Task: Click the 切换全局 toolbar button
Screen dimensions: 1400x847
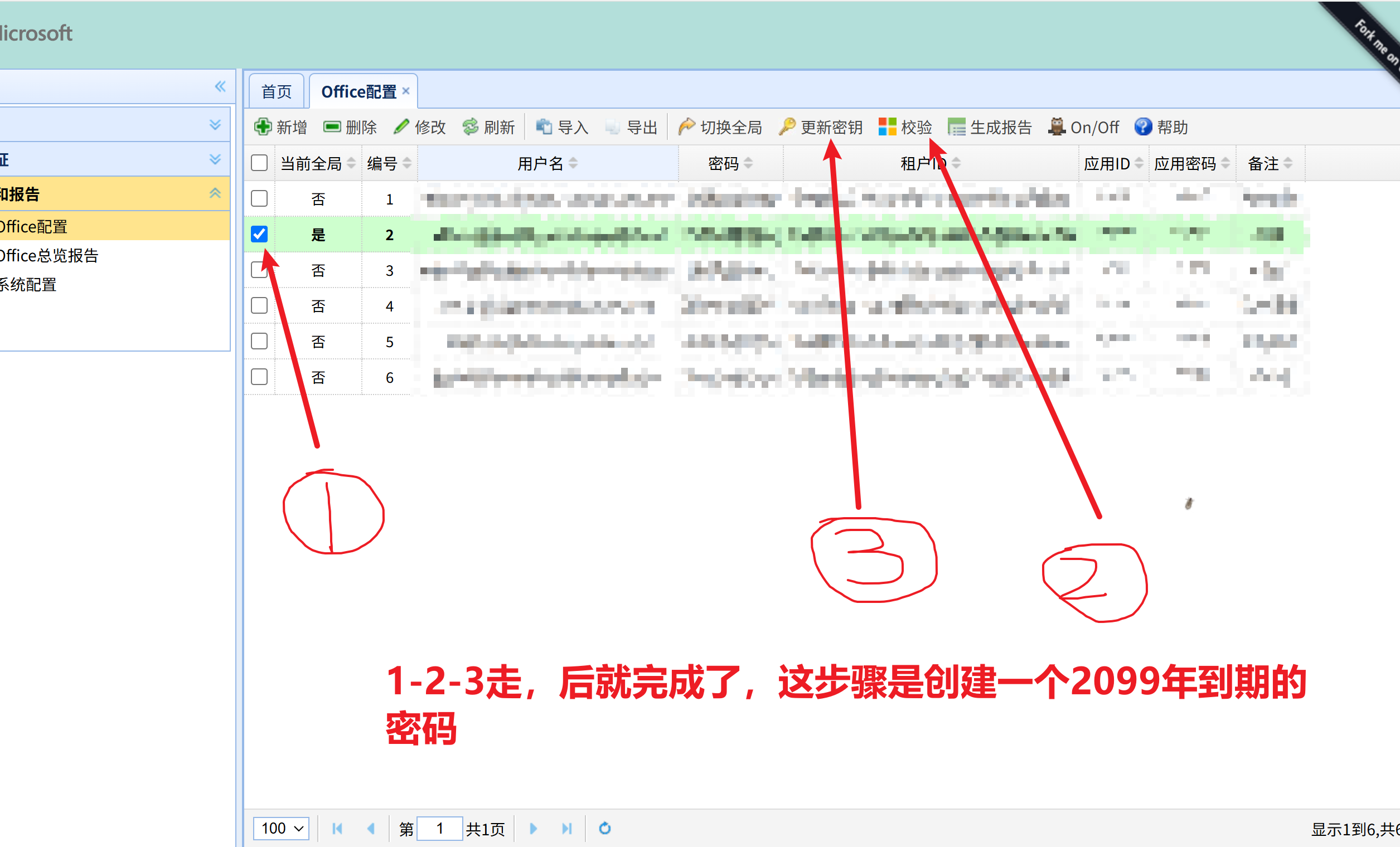Action: (x=720, y=126)
